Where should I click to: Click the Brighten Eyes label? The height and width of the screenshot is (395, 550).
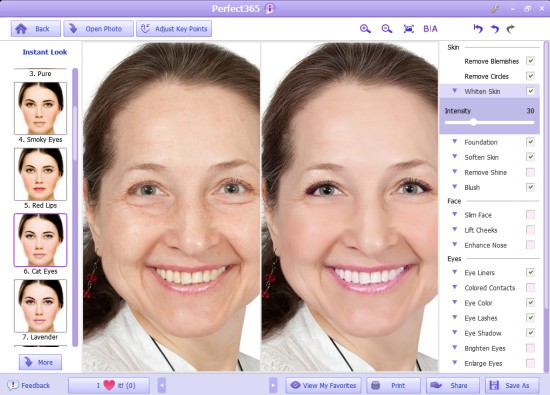(x=485, y=348)
